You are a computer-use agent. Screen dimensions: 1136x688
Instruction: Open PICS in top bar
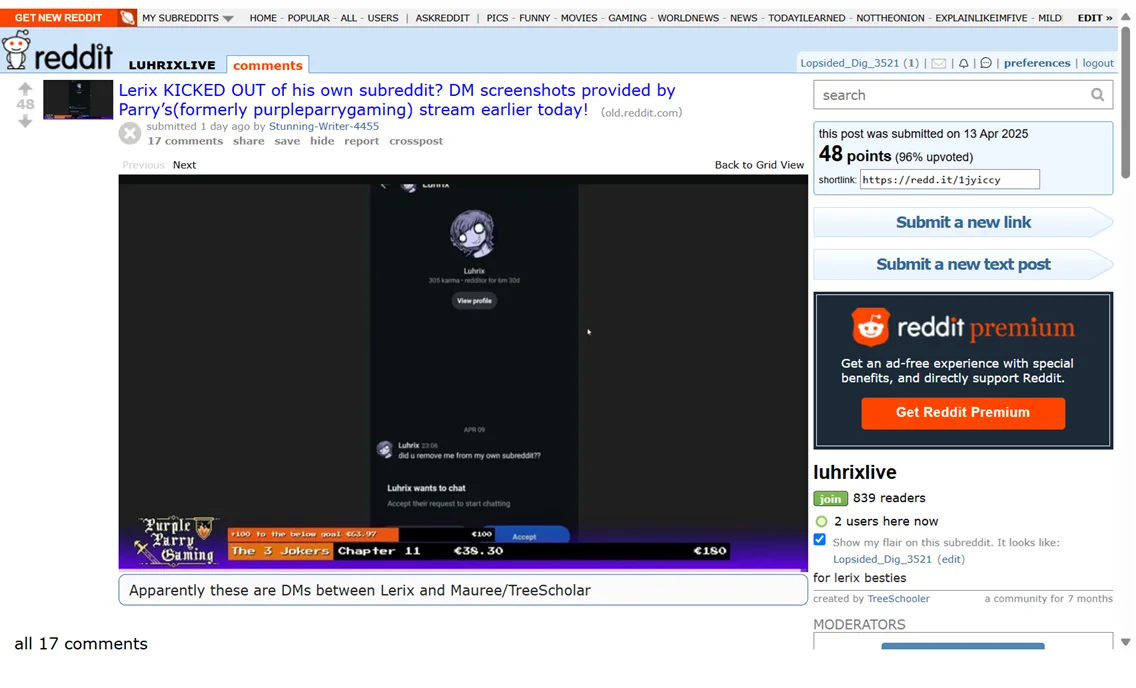coord(497,18)
